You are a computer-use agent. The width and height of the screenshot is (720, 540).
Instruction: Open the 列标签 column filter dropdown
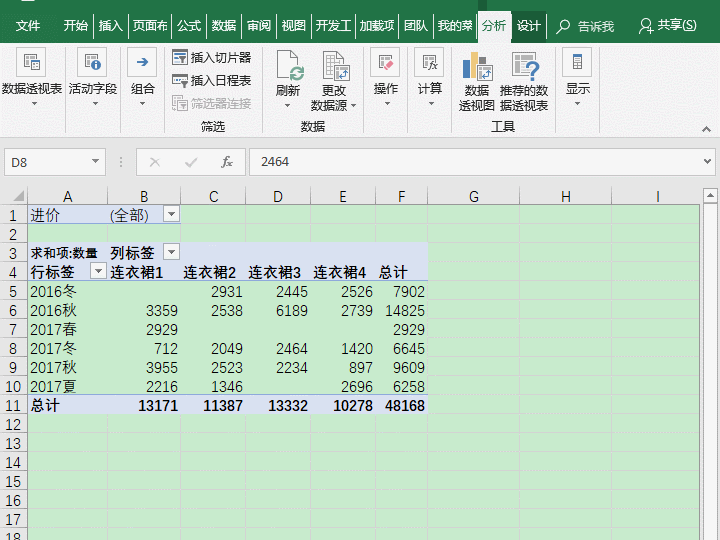[171, 252]
